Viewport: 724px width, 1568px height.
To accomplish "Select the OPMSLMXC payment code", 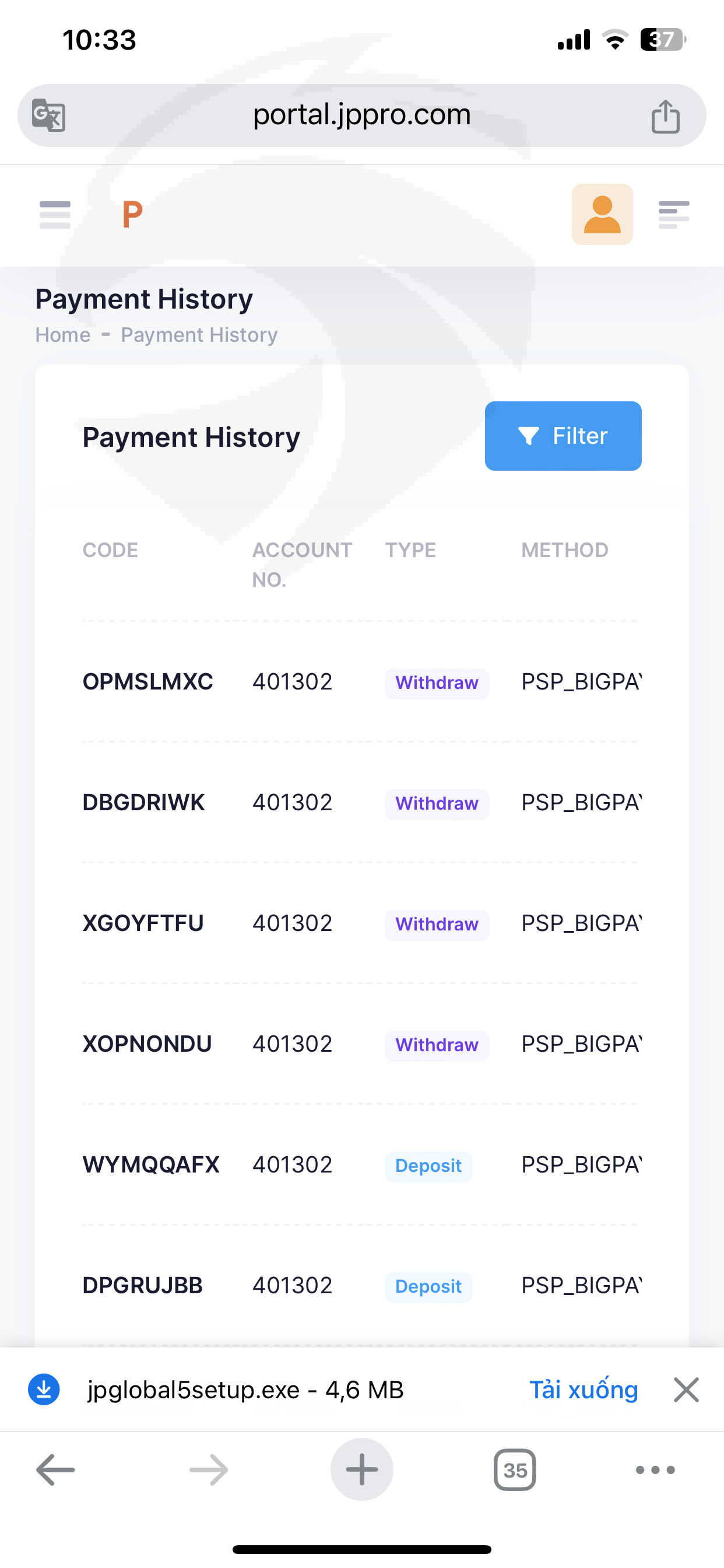I will [x=148, y=682].
